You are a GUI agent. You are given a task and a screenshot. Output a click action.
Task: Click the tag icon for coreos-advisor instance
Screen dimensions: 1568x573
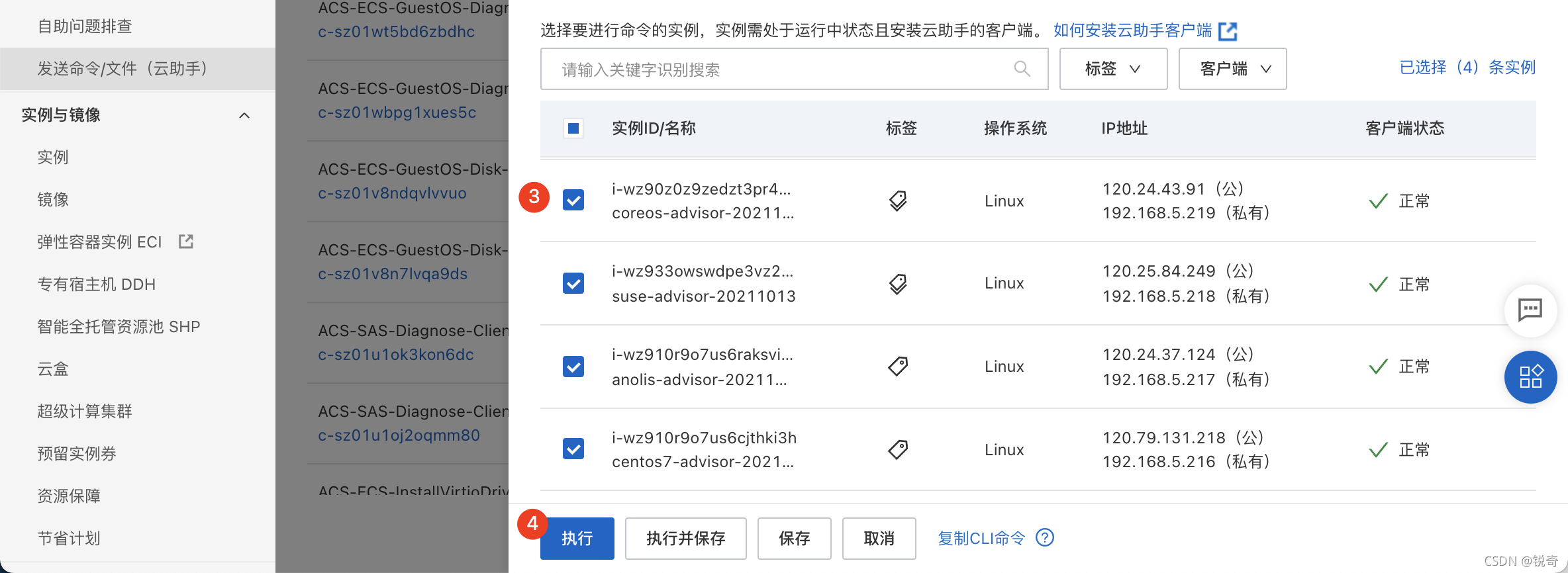pos(898,200)
